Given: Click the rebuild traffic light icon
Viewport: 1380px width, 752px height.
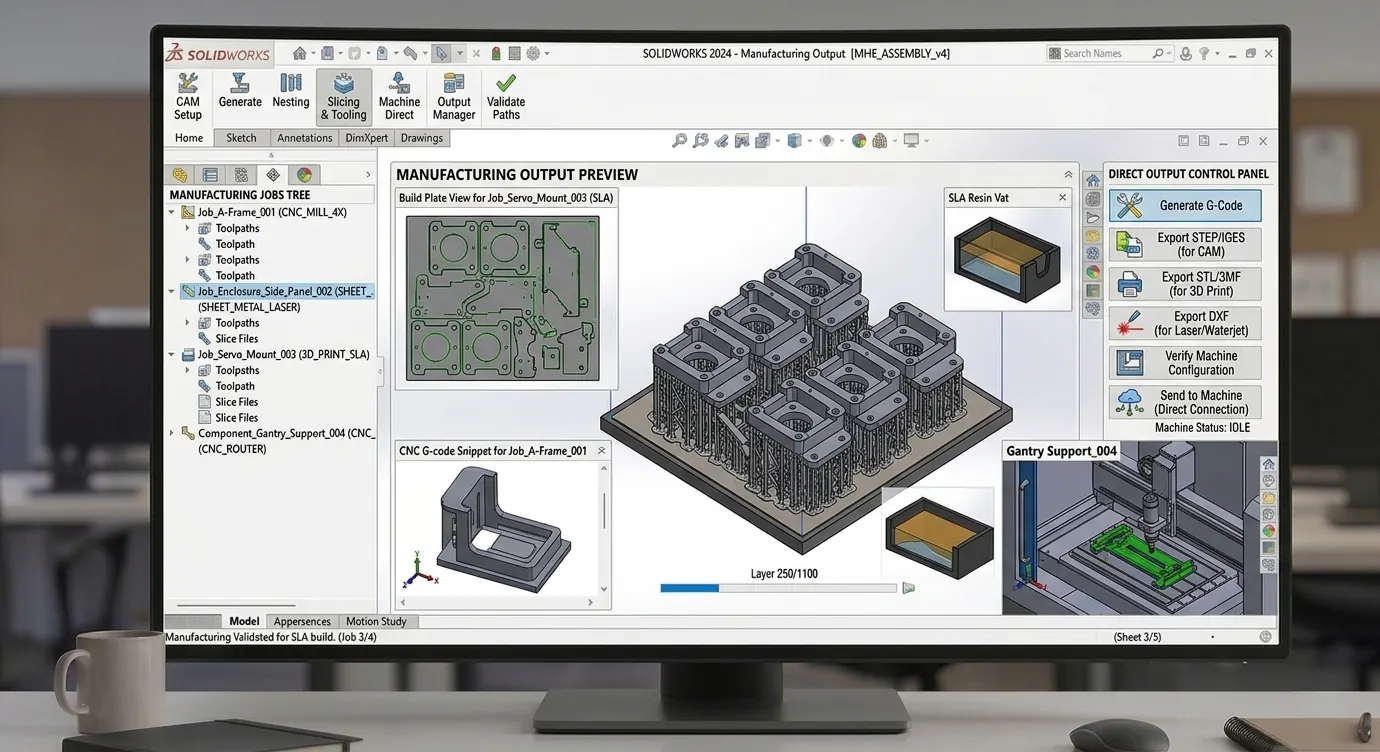Looking at the screenshot, I should coord(495,53).
